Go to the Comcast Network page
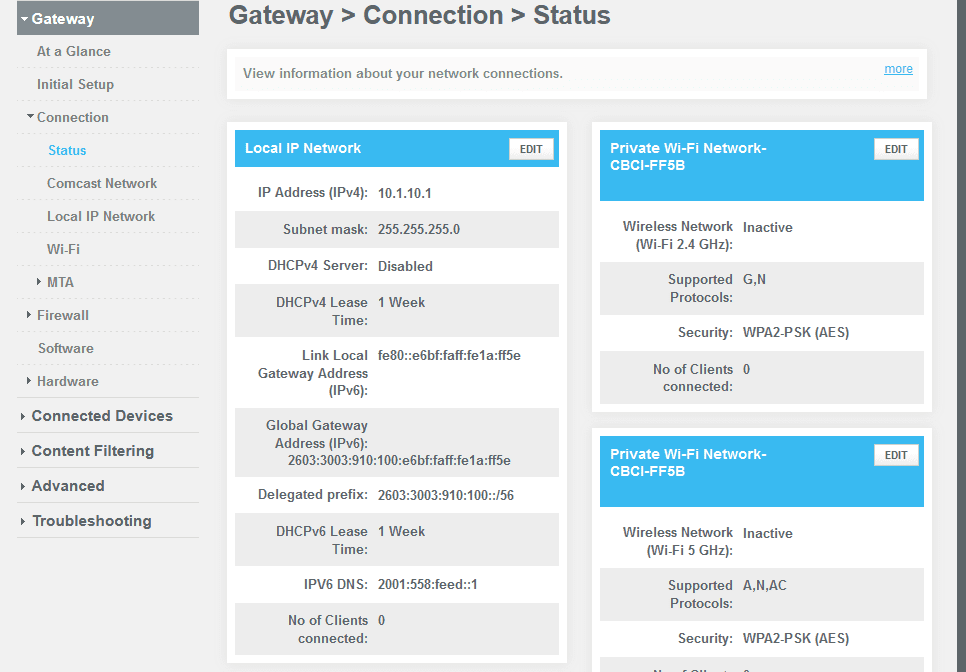The width and height of the screenshot is (966, 672). click(102, 184)
